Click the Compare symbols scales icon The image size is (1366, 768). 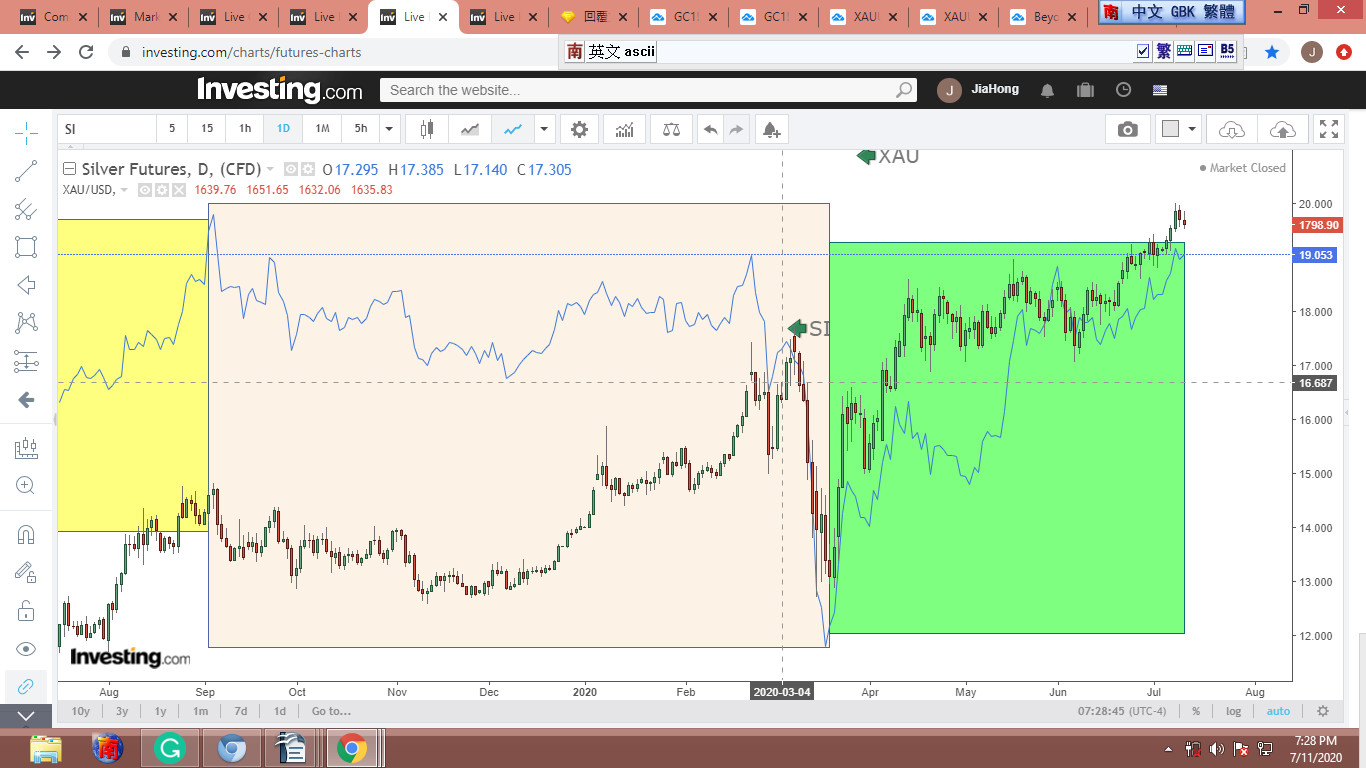coord(669,129)
